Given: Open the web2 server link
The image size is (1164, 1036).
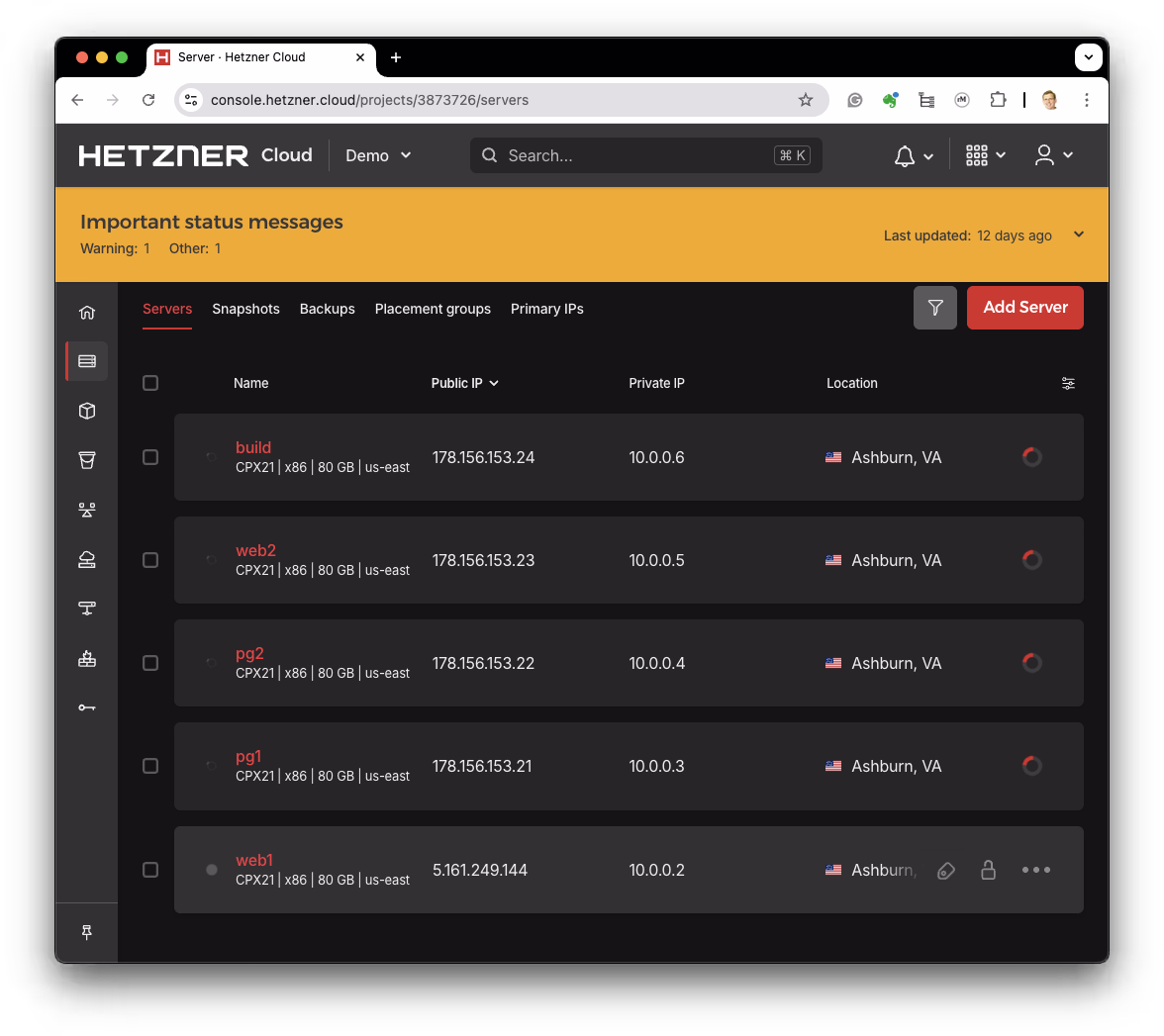Looking at the screenshot, I should 255,550.
